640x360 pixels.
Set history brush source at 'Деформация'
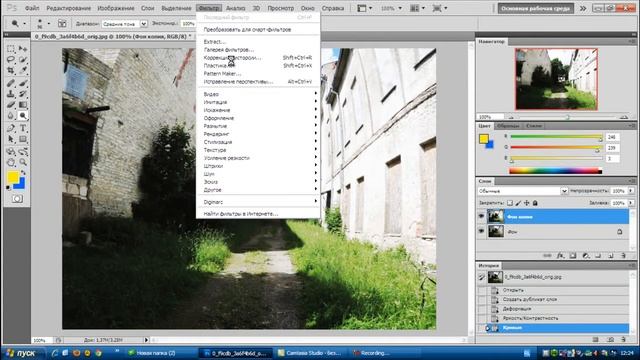click(x=482, y=309)
